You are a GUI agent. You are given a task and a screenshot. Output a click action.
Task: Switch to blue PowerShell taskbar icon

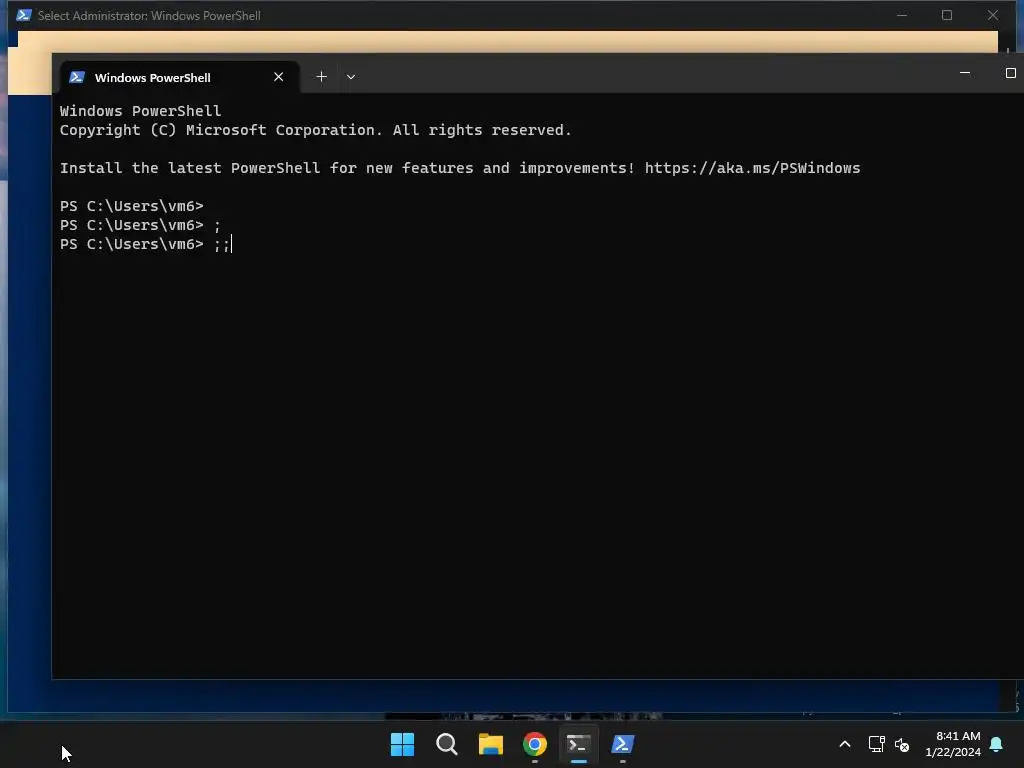[623, 744]
